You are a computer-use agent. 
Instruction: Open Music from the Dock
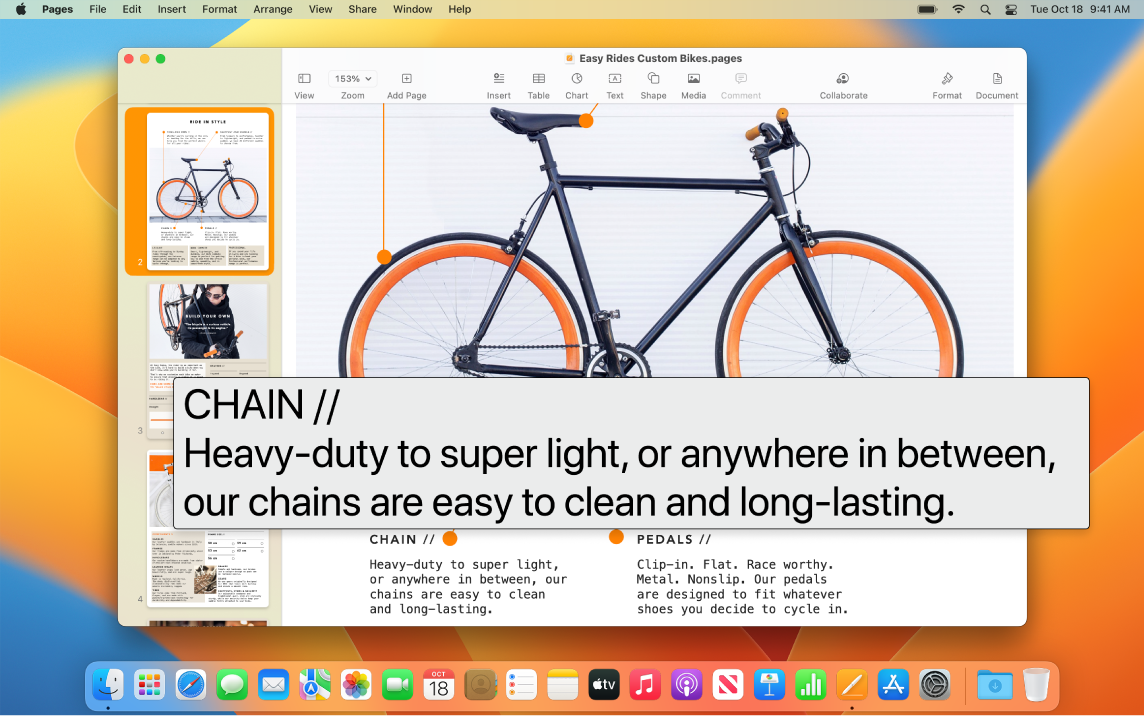(645, 685)
